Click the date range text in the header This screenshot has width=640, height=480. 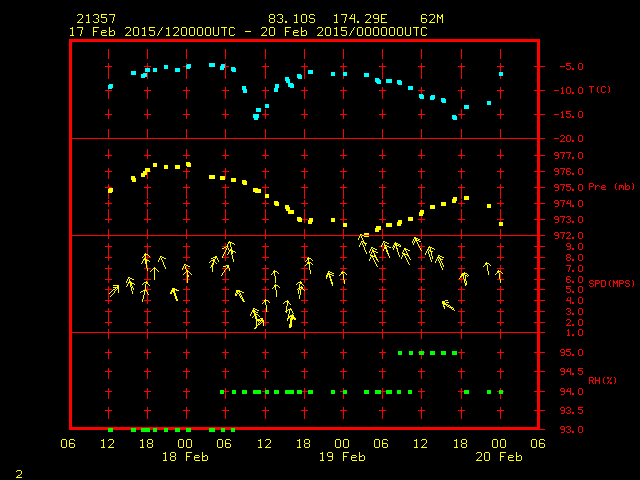click(x=248, y=32)
